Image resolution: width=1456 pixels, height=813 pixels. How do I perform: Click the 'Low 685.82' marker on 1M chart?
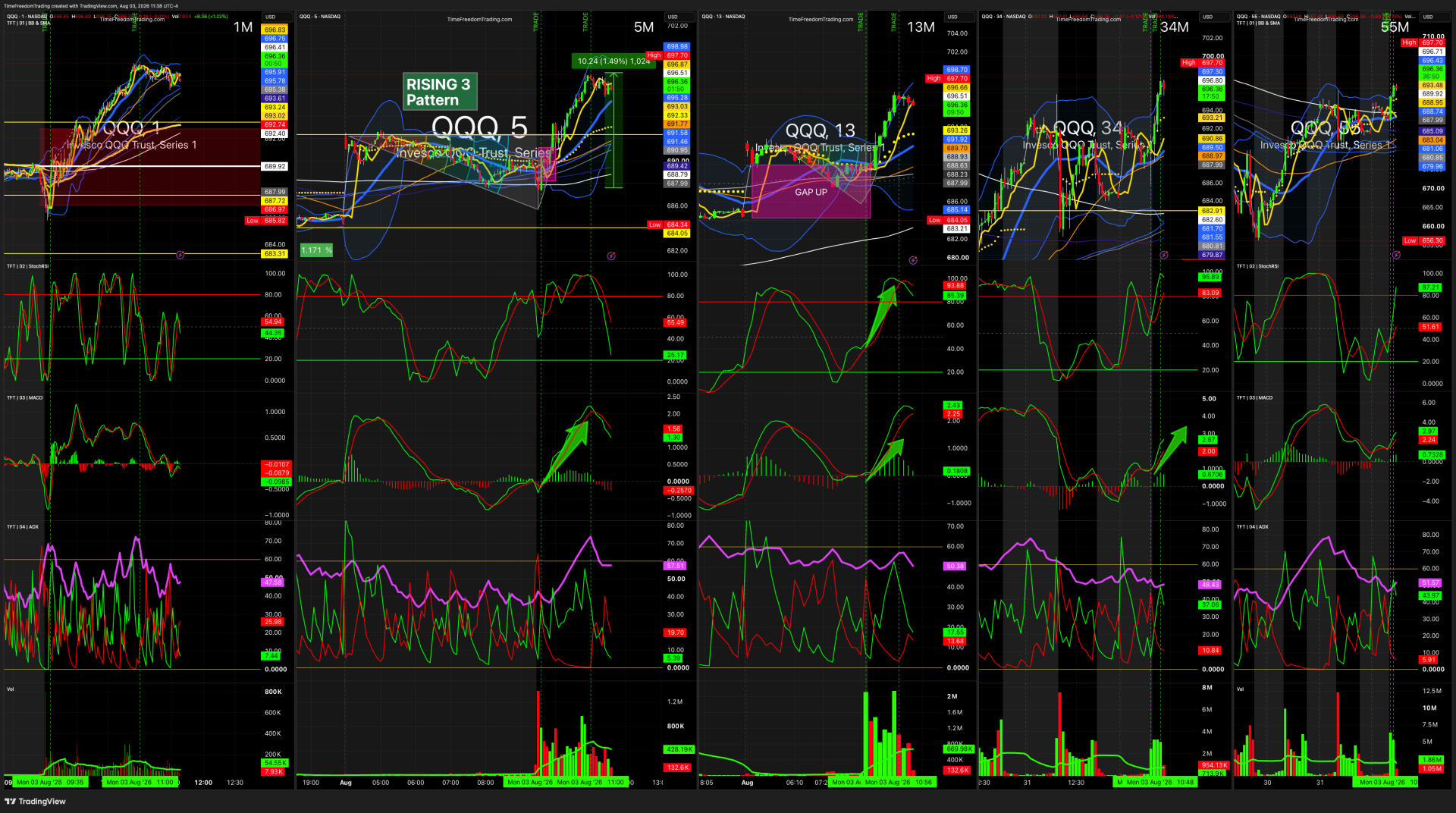pyautogui.click(x=266, y=221)
